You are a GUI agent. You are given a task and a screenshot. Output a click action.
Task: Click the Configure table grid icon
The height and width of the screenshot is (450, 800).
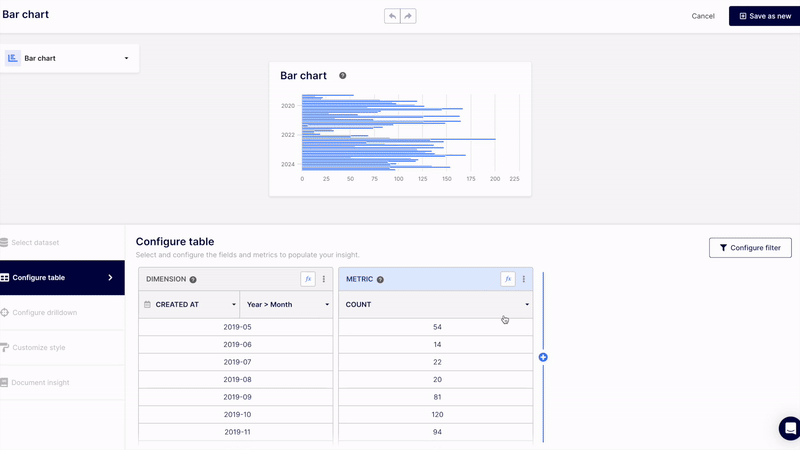pos(5,278)
